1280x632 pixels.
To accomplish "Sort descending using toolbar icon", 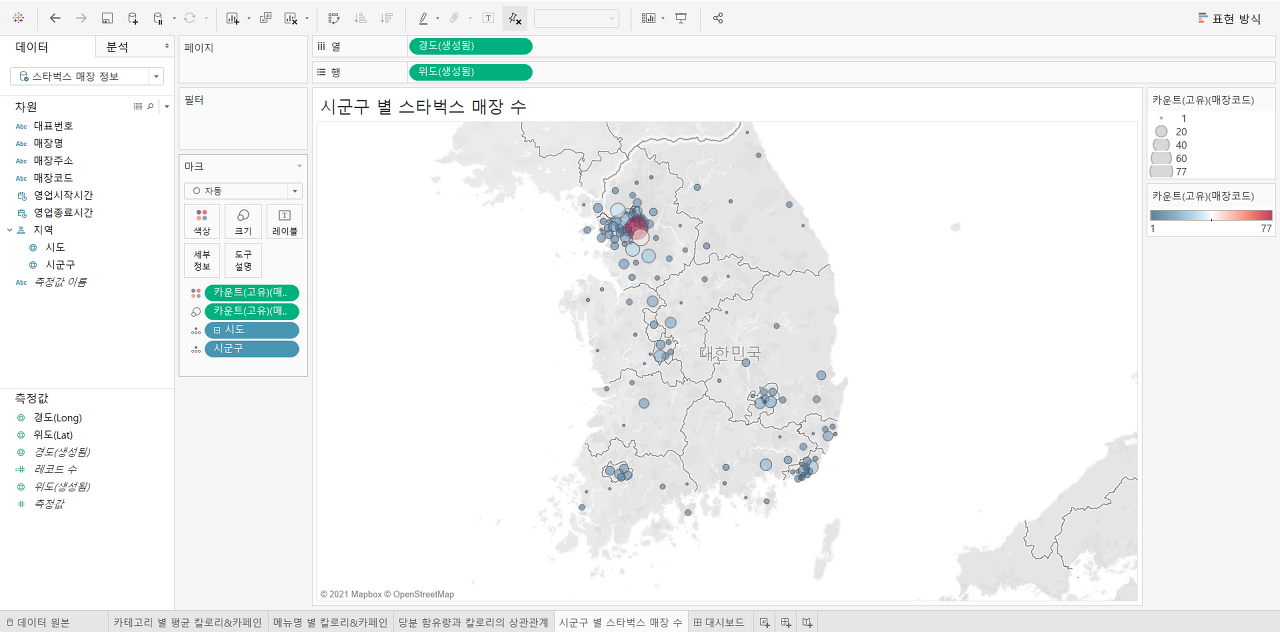I will [386, 18].
